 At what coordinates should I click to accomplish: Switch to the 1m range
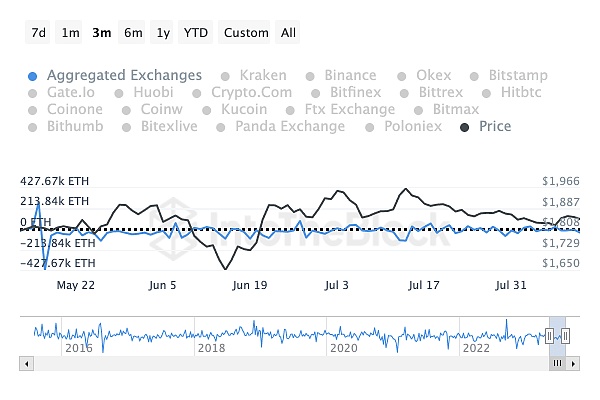70,32
